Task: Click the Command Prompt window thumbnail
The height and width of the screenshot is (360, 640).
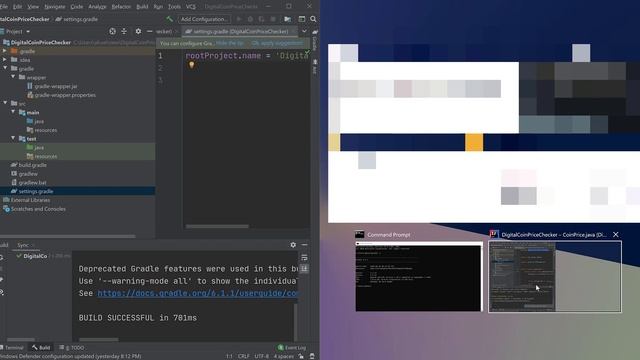Action: pos(419,276)
